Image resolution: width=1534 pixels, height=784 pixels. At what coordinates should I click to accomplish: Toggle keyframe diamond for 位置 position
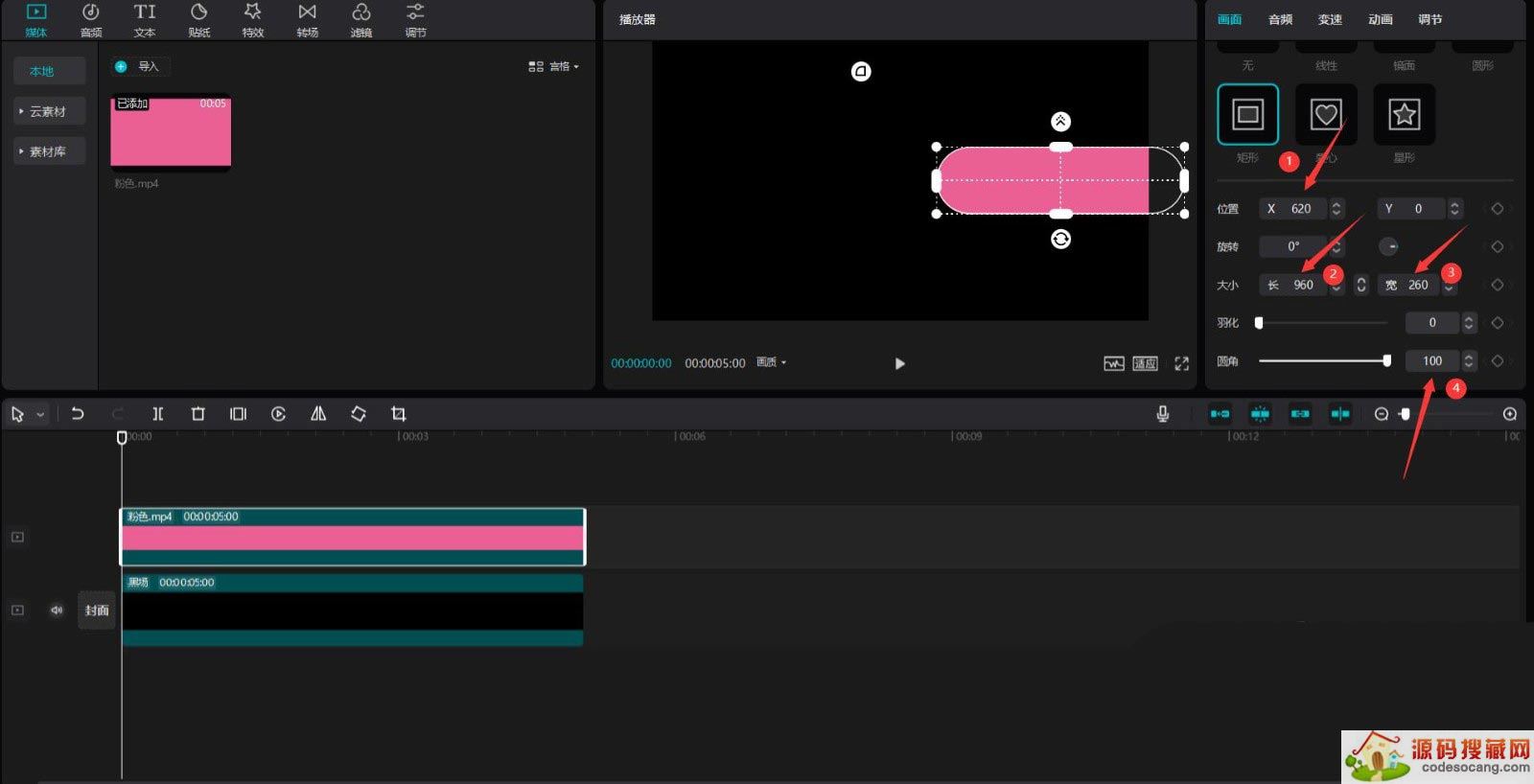coord(1497,209)
